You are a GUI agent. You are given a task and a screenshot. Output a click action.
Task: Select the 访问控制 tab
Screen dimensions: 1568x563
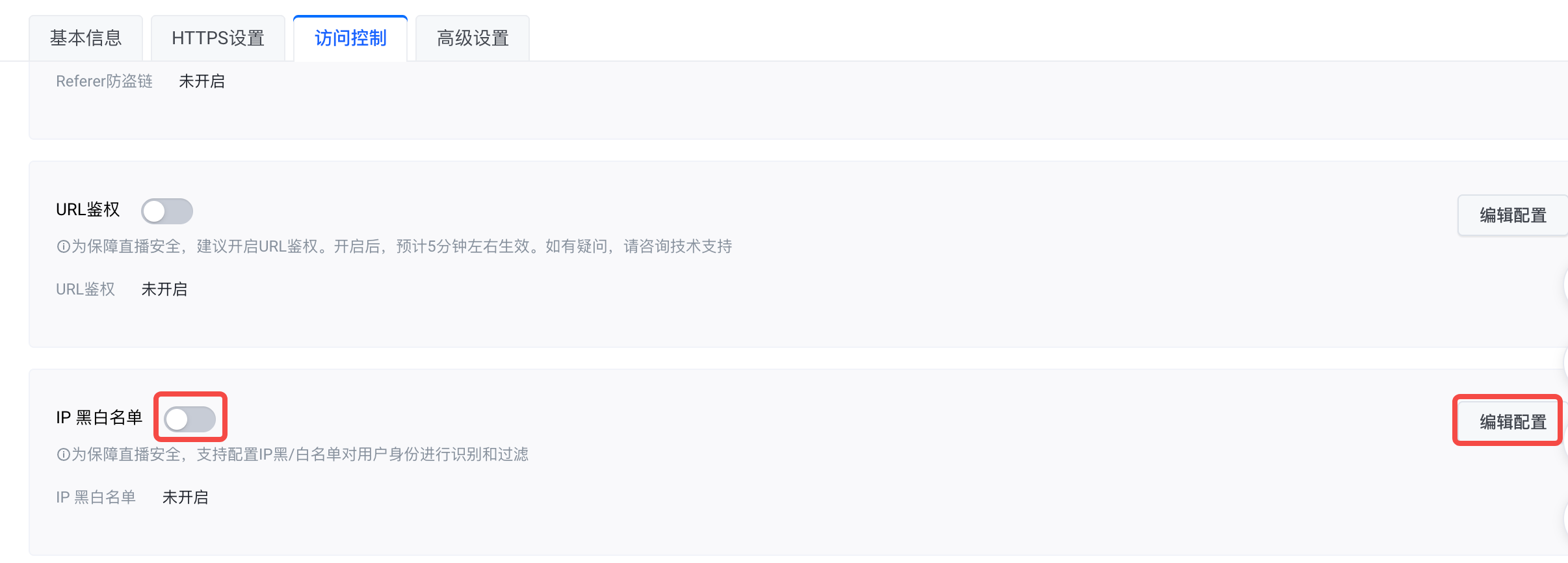click(x=350, y=38)
